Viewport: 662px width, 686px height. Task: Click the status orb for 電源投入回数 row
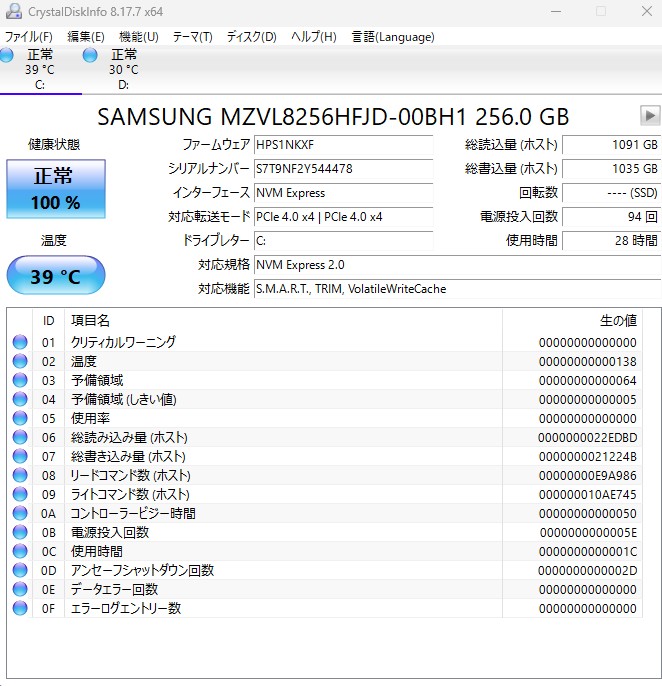[20, 532]
